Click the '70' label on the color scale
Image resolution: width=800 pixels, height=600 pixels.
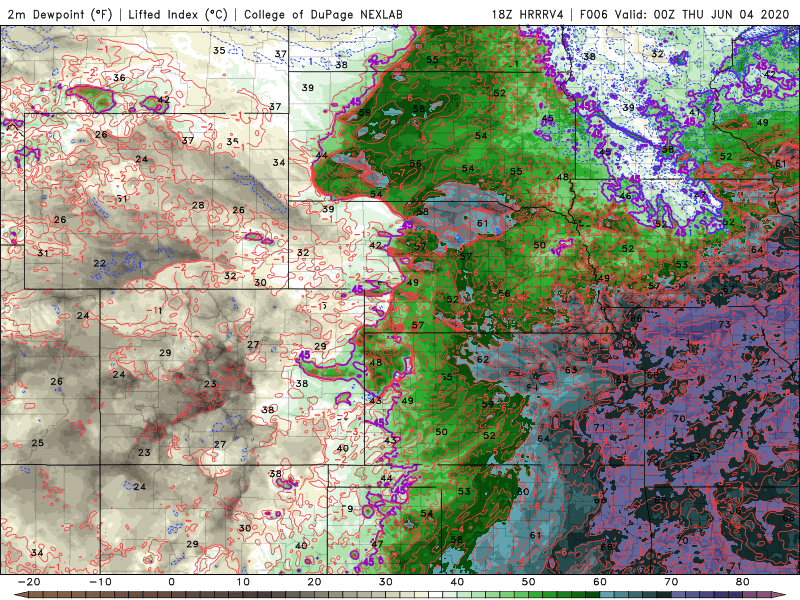(671, 582)
